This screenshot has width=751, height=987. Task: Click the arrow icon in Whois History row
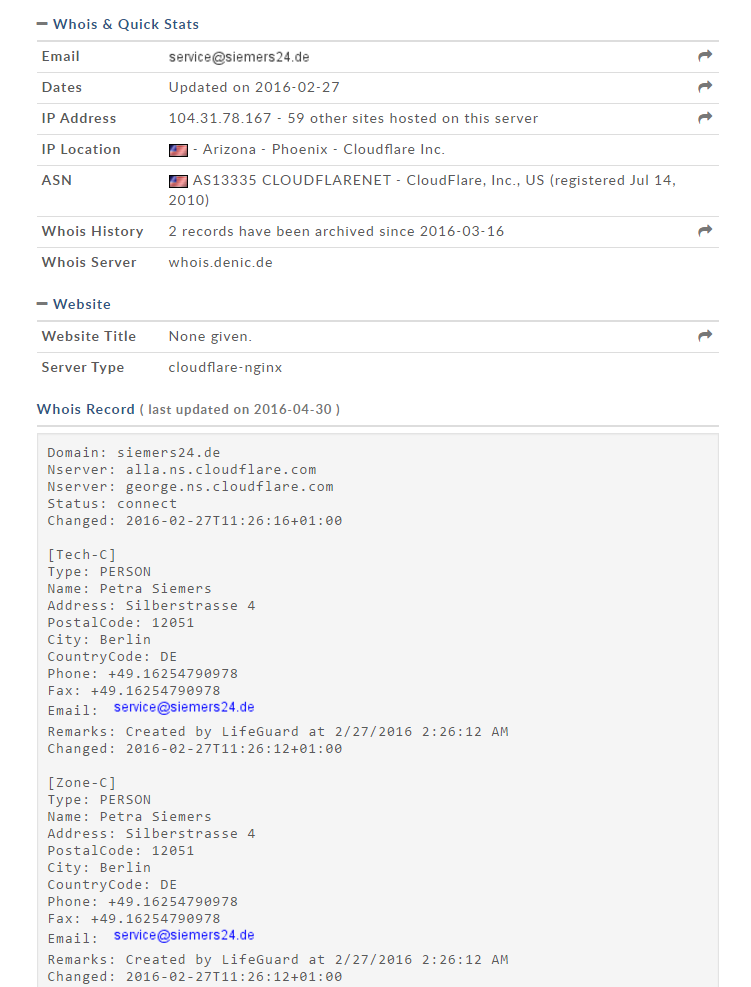[x=705, y=231]
